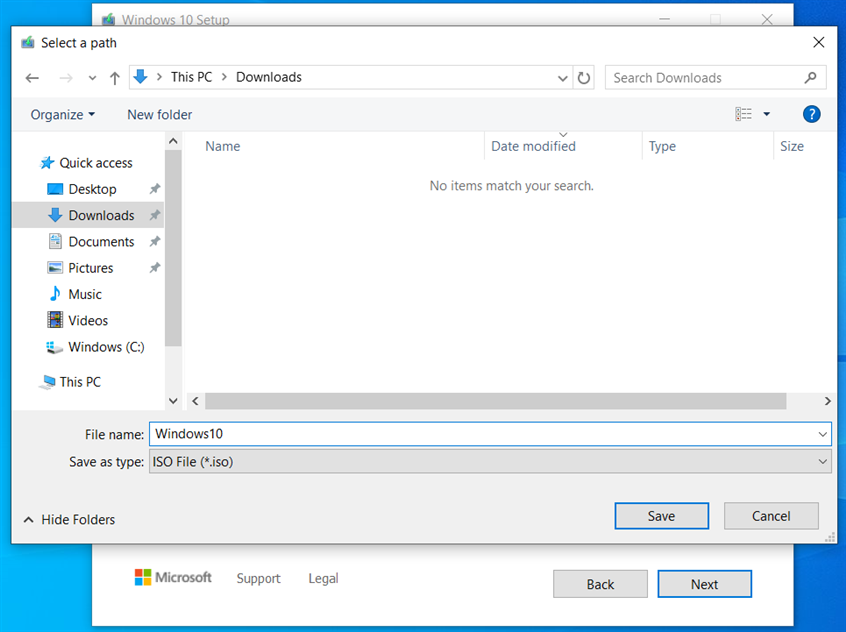Click the Microsoft logo in Setup window
The height and width of the screenshot is (632, 846).
click(173, 577)
